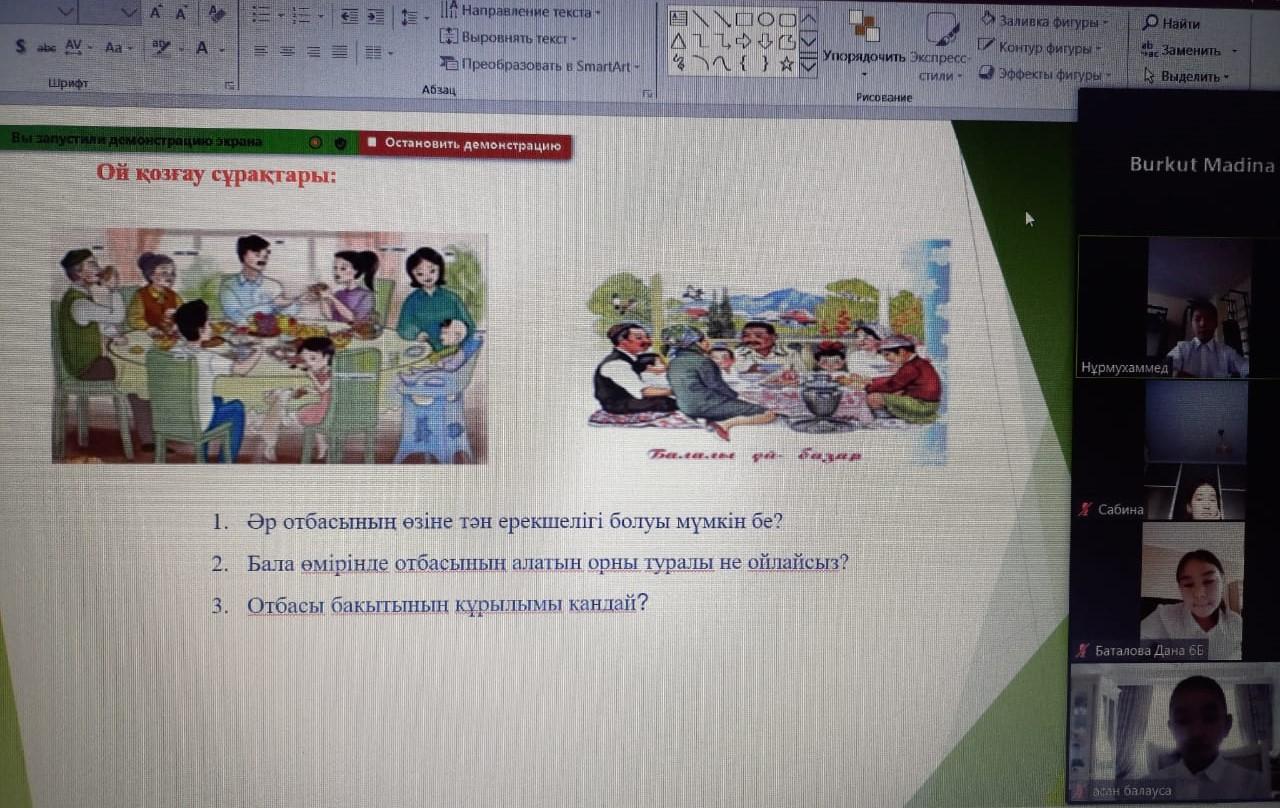Select the Star shape from the gallery
The height and width of the screenshot is (808, 1280).
(x=787, y=63)
